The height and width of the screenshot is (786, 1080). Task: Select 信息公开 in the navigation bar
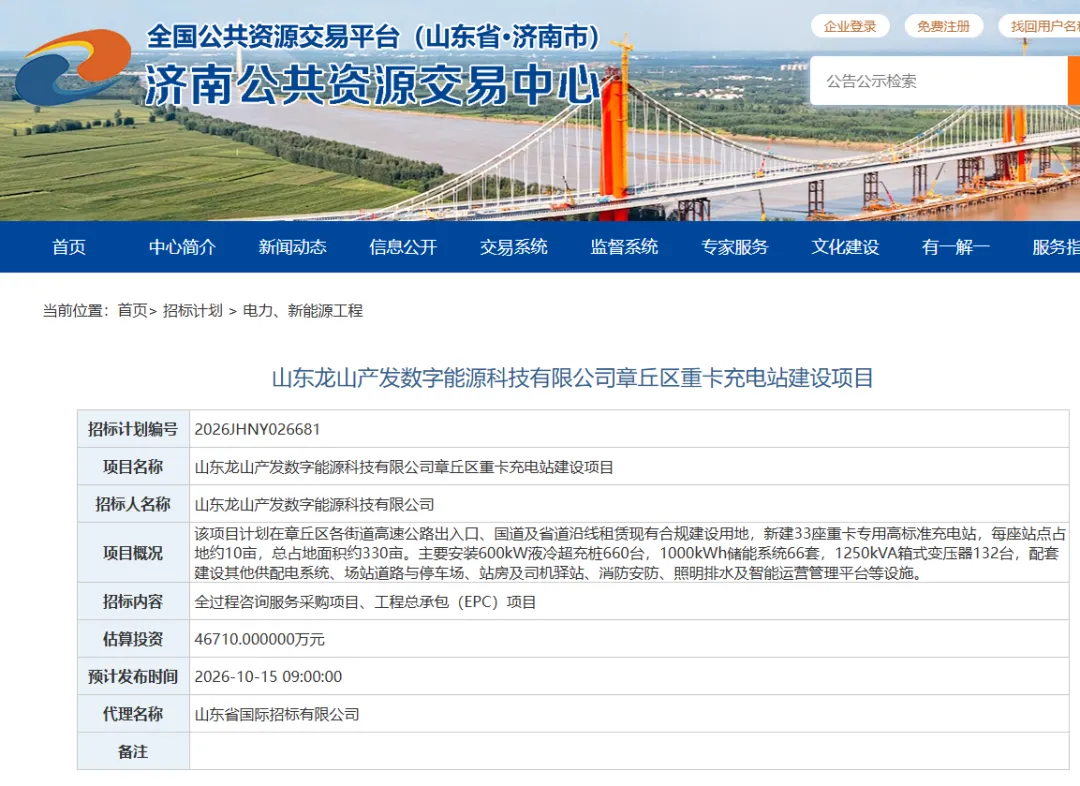pos(404,247)
